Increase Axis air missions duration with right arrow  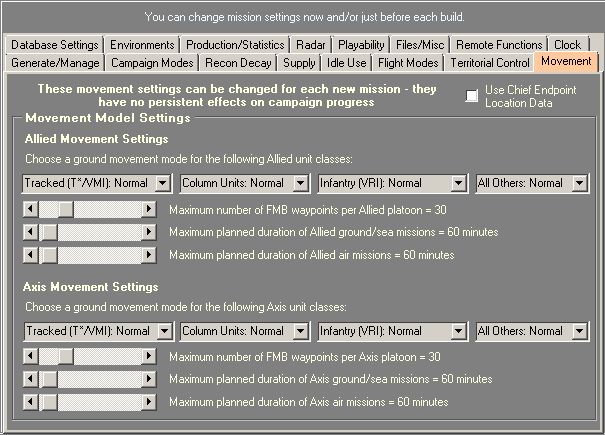149,402
